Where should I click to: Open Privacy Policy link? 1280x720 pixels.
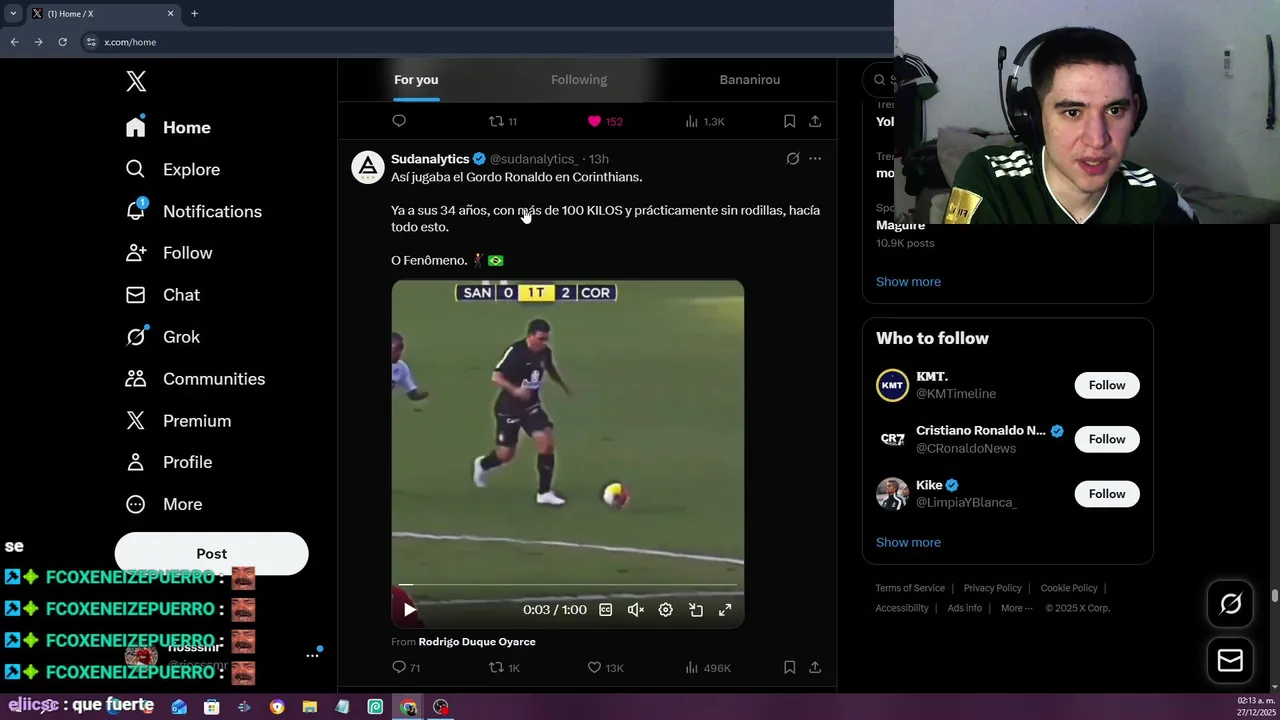point(992,588)
